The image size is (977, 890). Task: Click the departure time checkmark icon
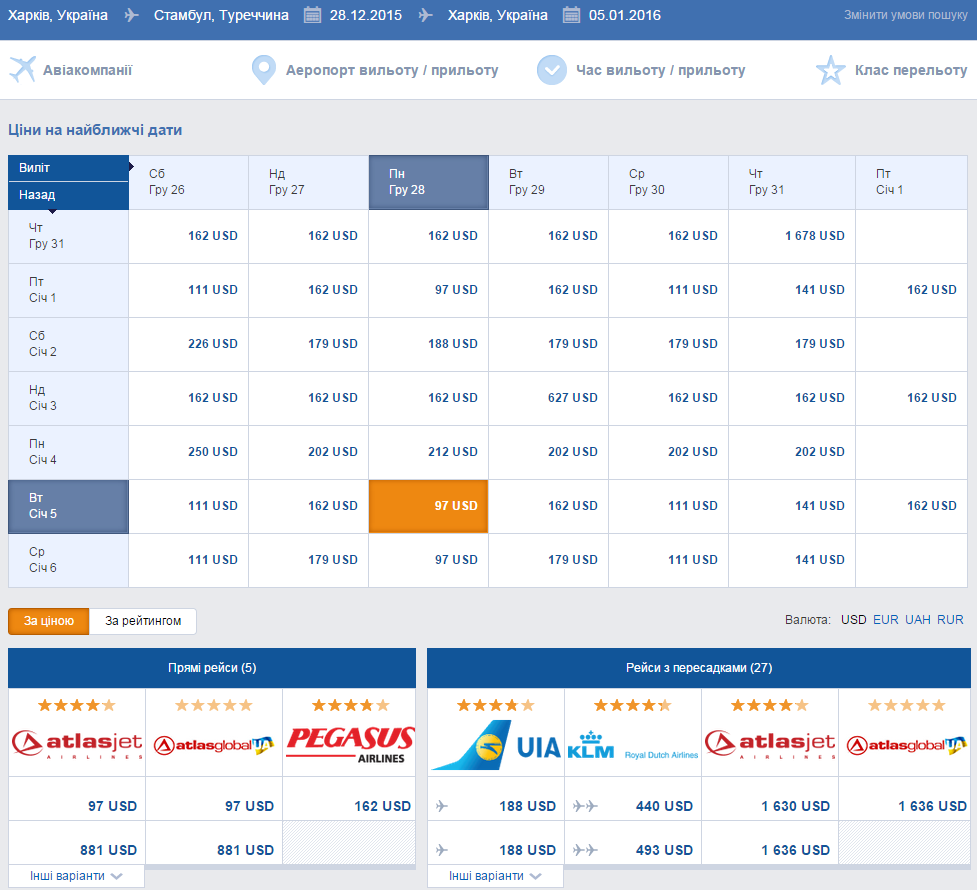tap(552, 70)
